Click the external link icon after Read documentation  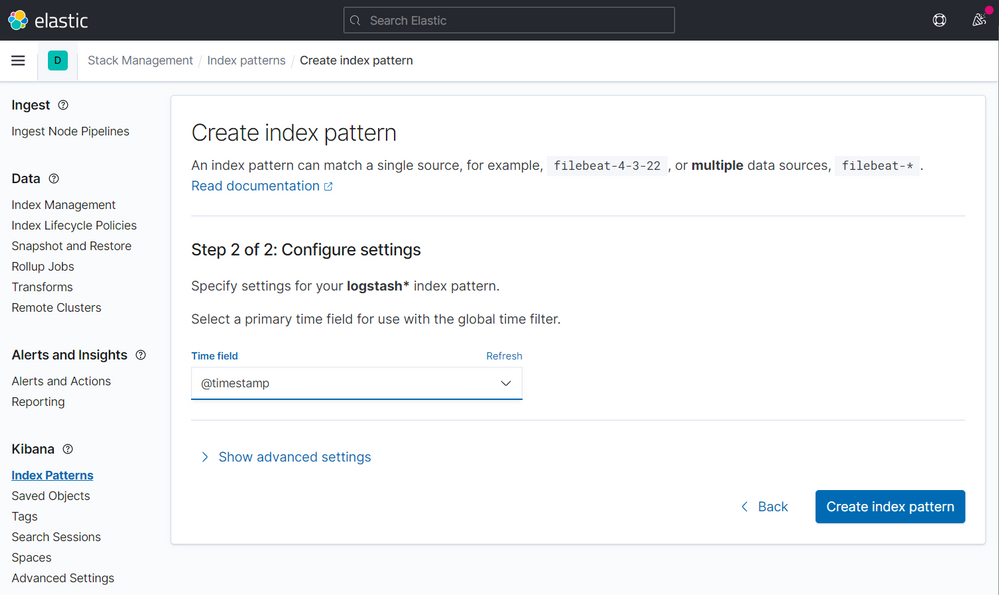pos(328,187)
